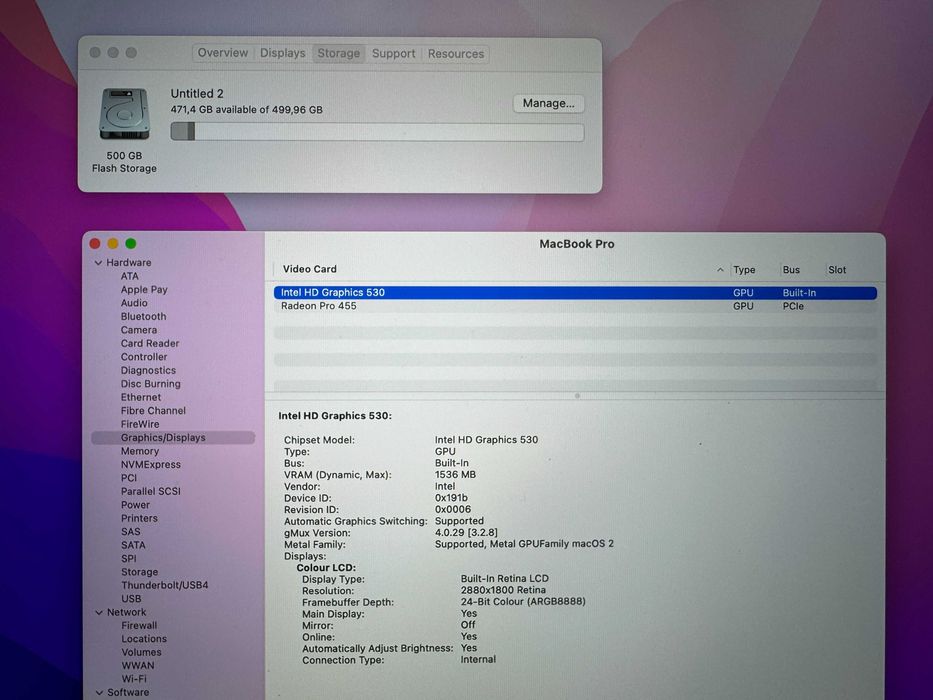
Task: Click the storage usage bar
Action: pos(377,132)
